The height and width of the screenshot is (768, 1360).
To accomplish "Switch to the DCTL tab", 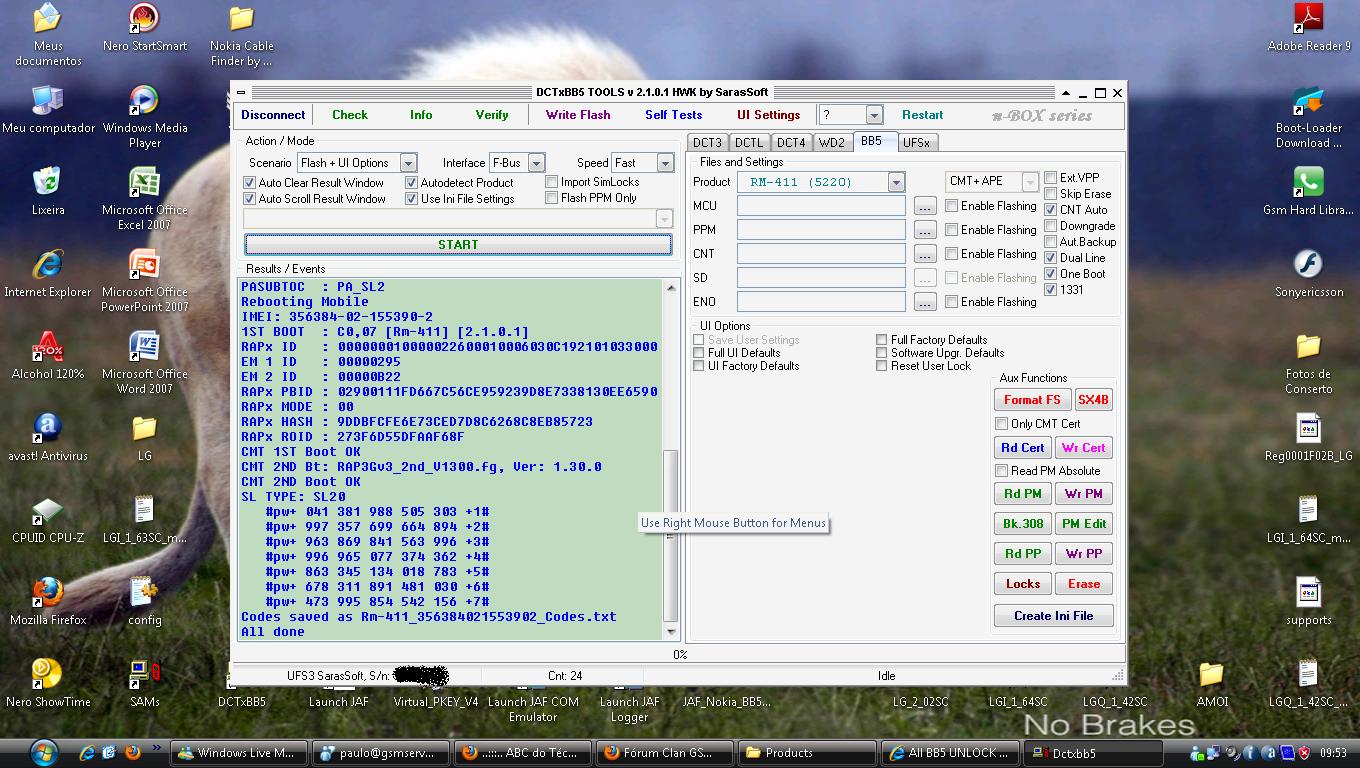I will point(749,143).
